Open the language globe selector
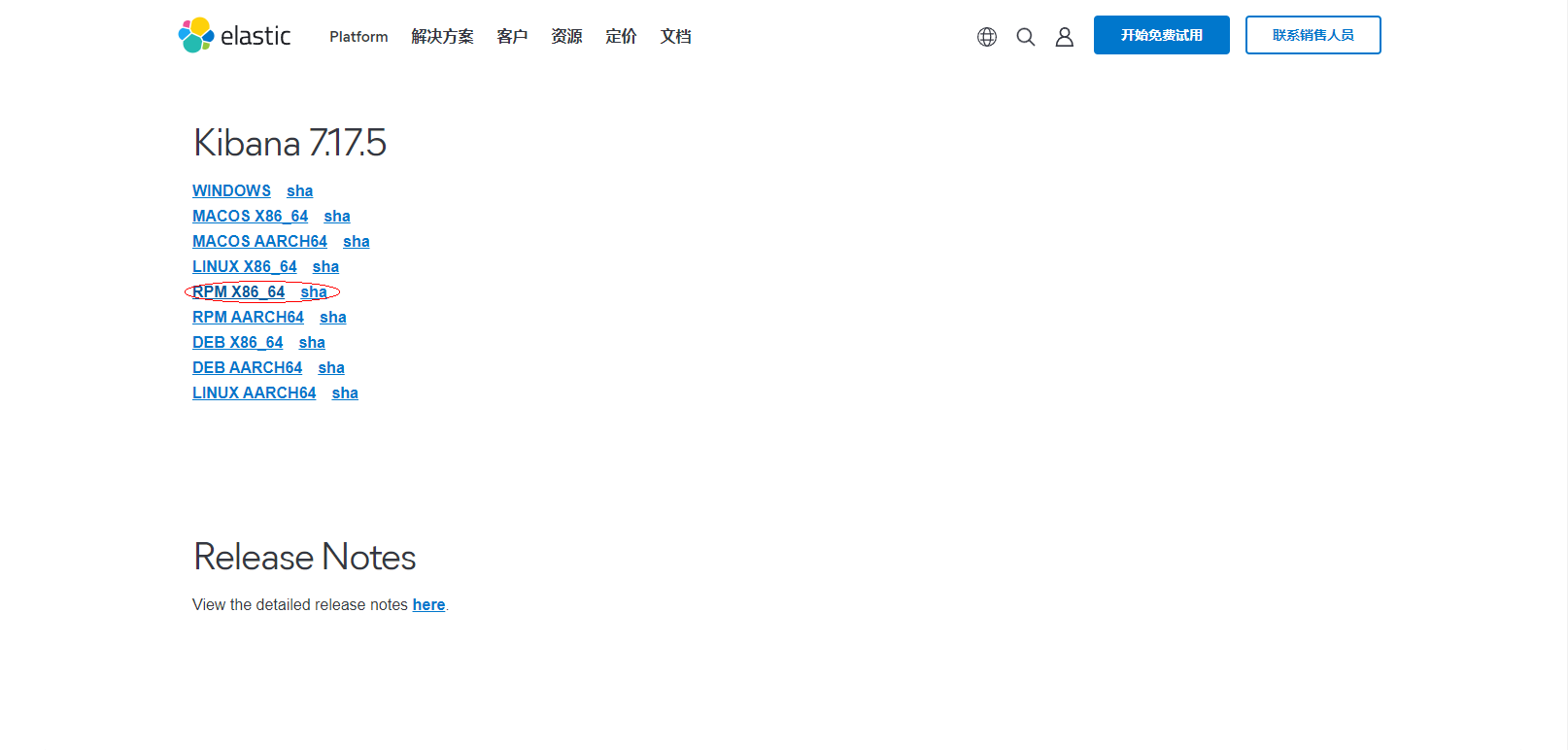This screenshot has width=1568, height=750. [x=987, y=37]
